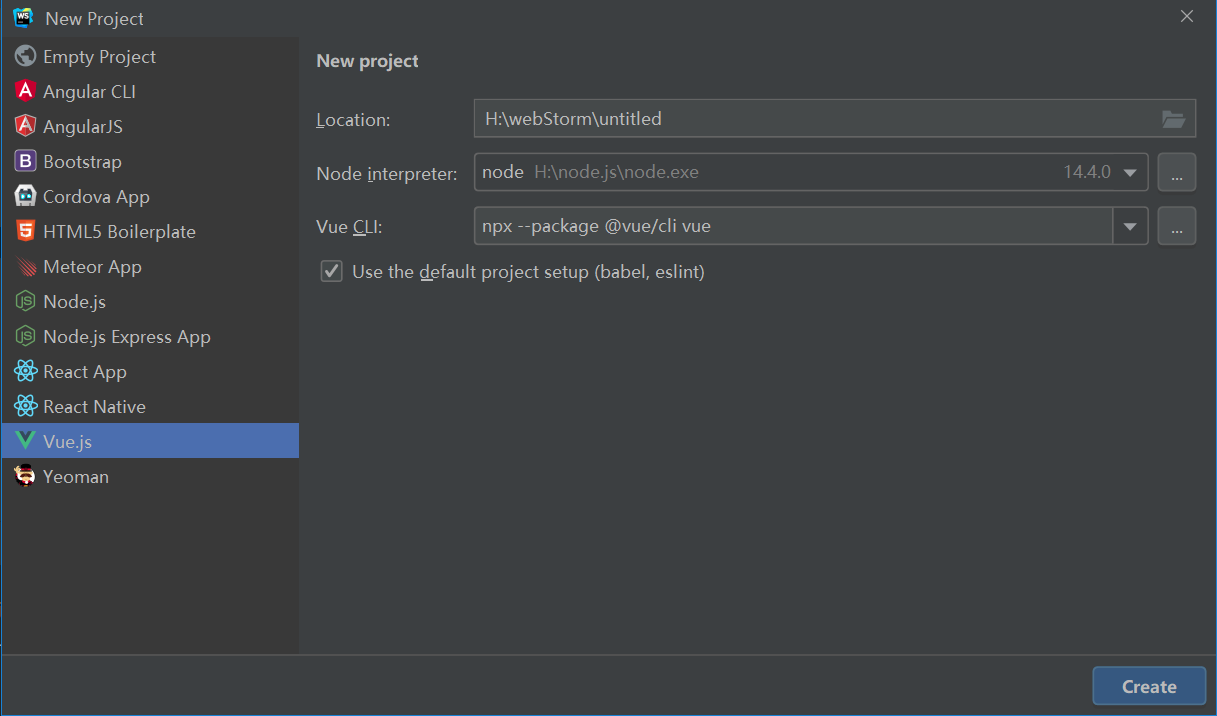Screen dimensions: 1217x716
Task: Click the Empty Project globe icon
Action: [x=25, y=57]
